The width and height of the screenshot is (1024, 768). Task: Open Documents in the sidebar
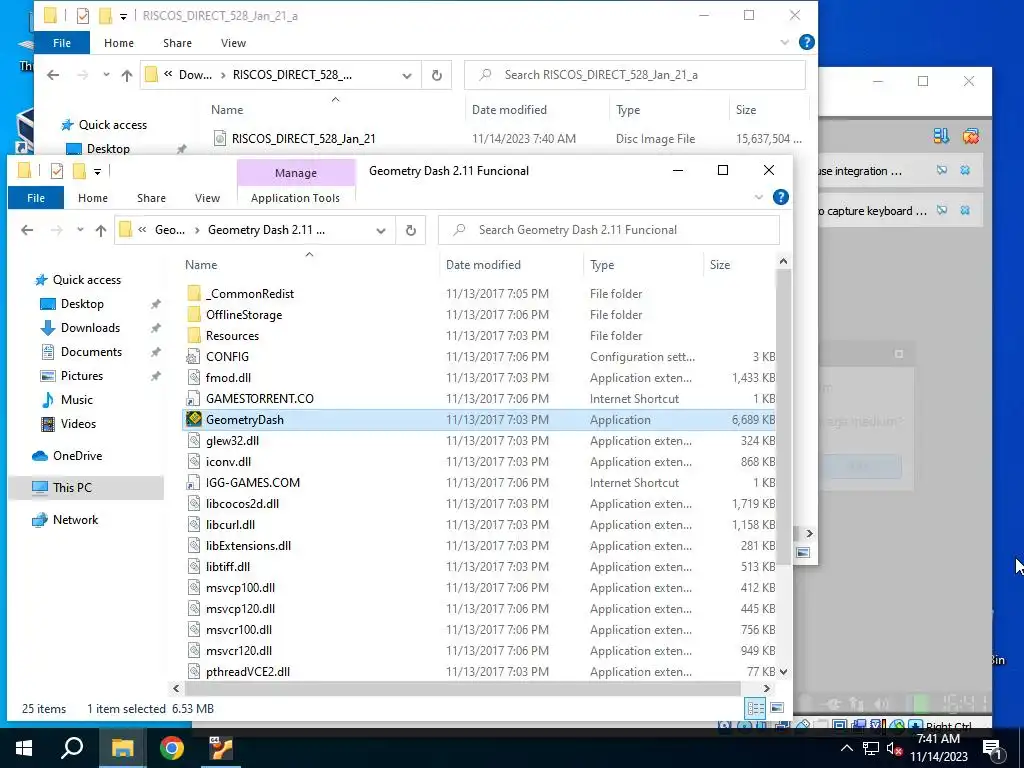coord(91,352)
